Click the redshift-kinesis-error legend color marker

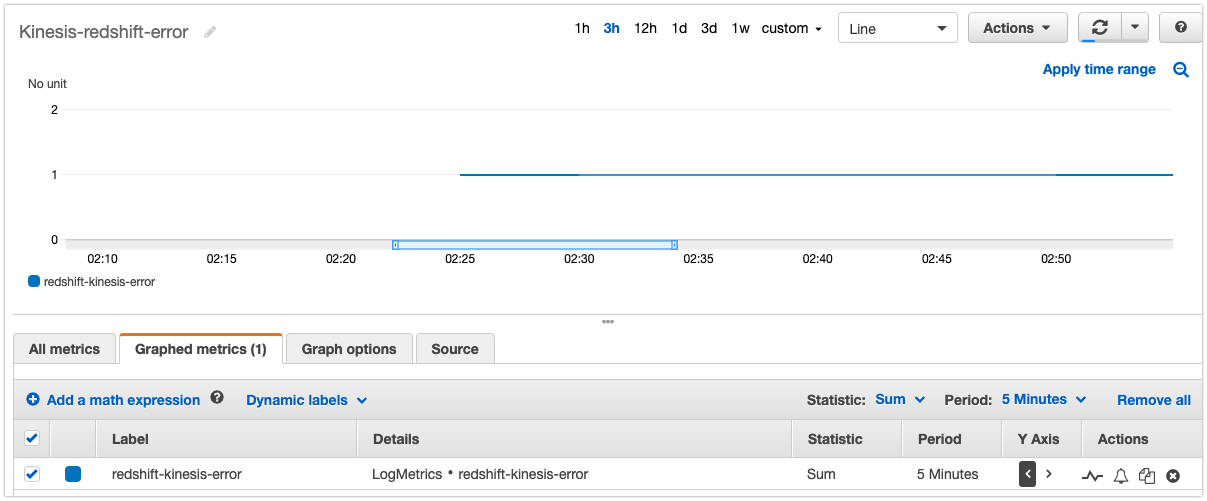tap(34, 281)
